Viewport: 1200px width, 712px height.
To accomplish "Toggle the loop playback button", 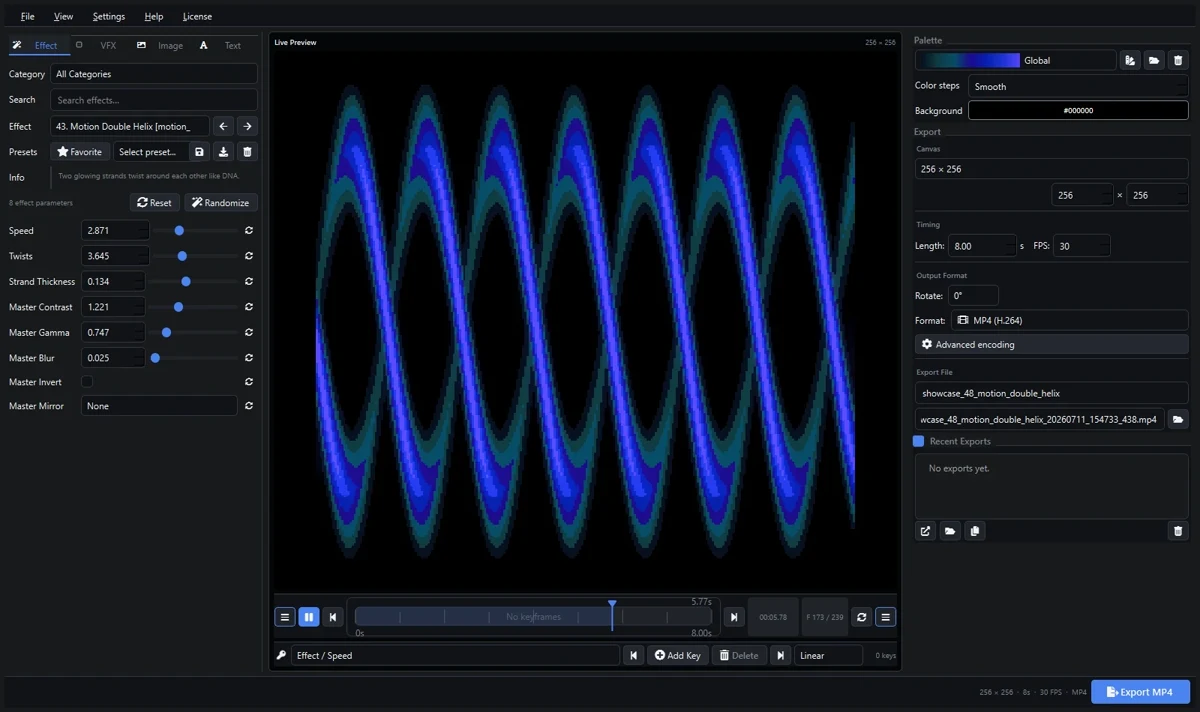I will [x=862, y=617].
